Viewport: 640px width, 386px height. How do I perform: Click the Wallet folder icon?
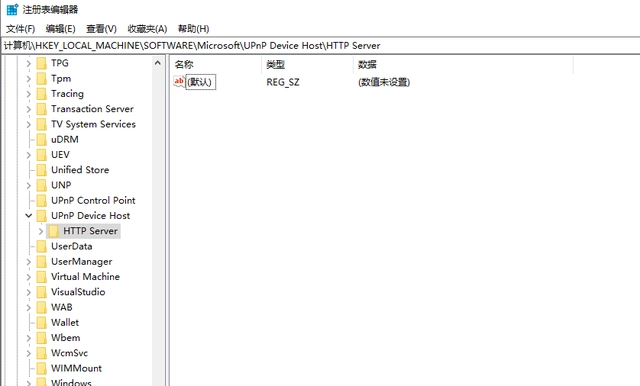point(42,323)
